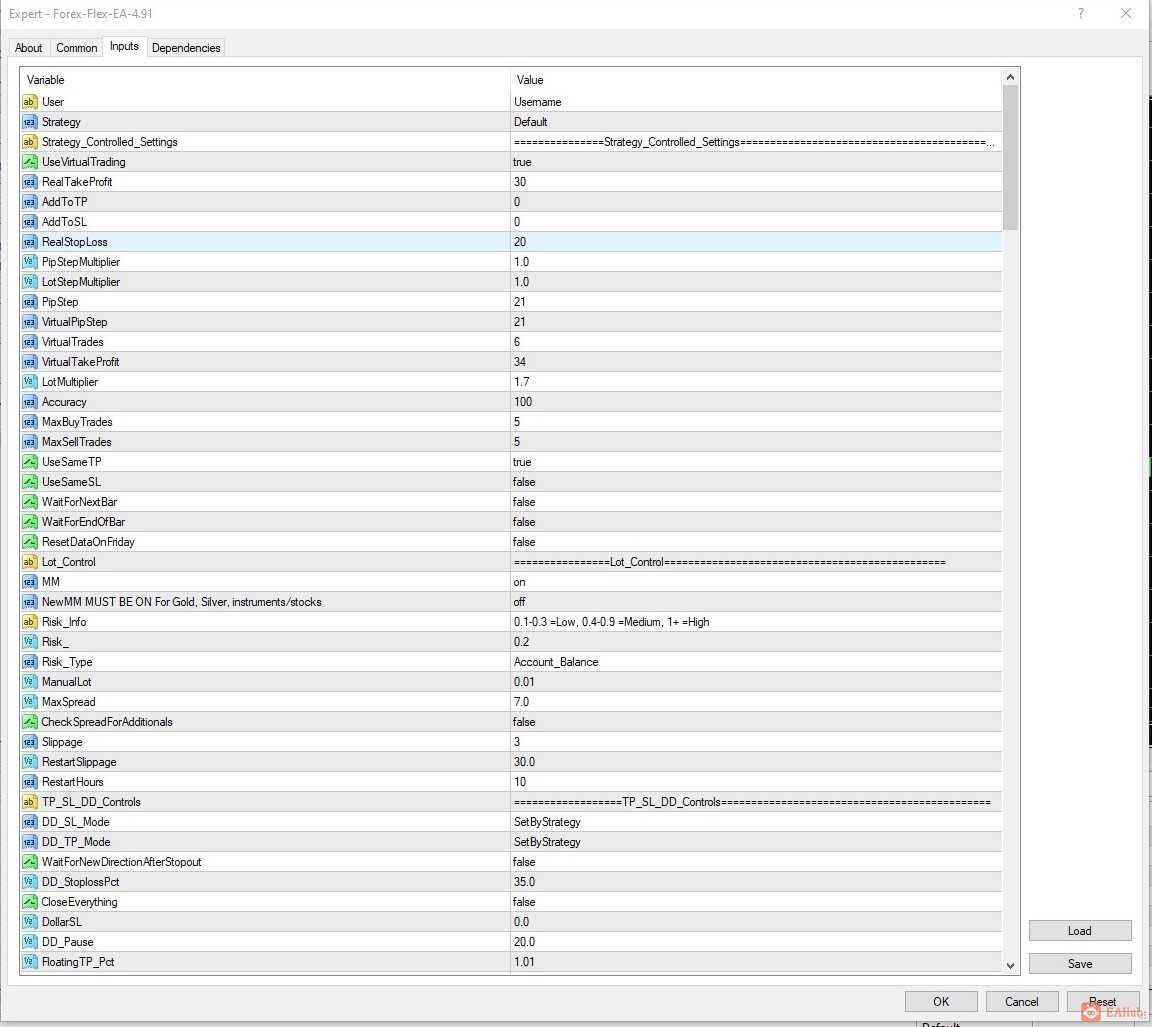Select the FloatingTP_Pct row label

click(x=78, y=962)
